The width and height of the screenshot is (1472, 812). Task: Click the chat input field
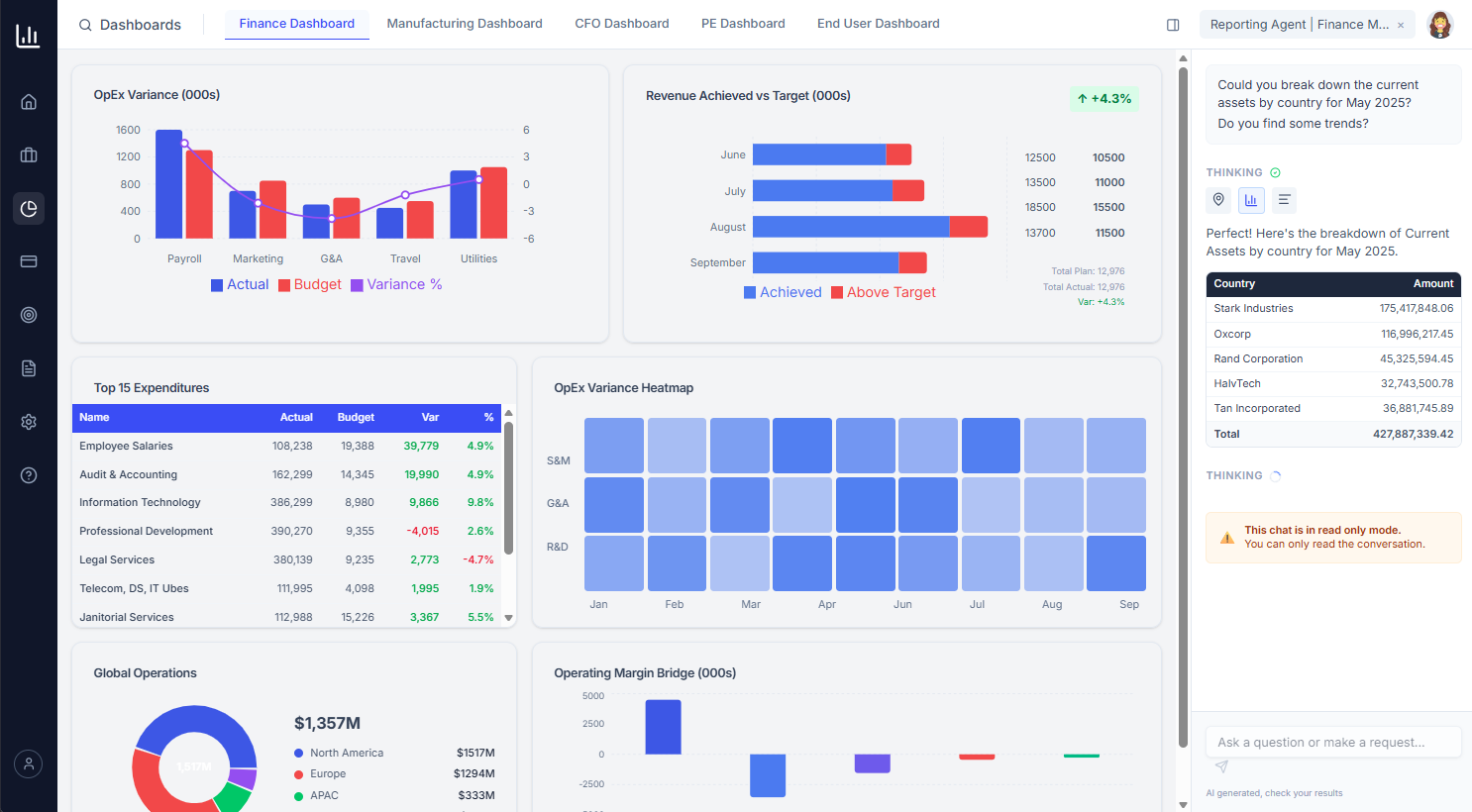(1333, 743)
